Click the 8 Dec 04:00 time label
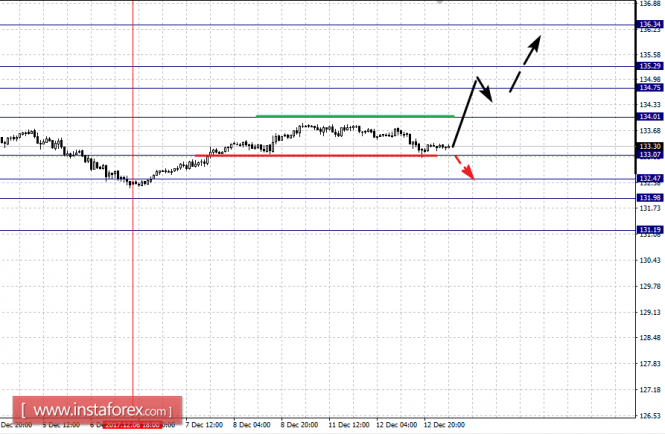665x434 pixels. [251, 425]
